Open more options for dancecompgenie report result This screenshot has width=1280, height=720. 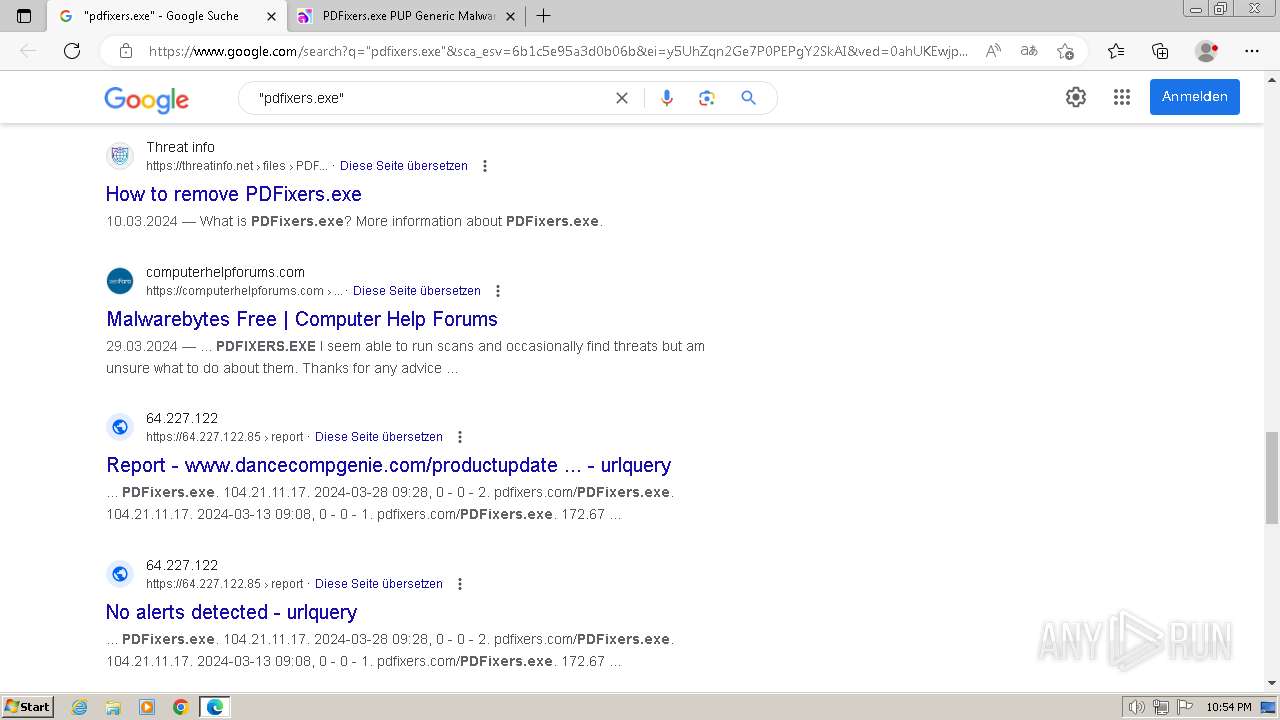click(460, 437)
